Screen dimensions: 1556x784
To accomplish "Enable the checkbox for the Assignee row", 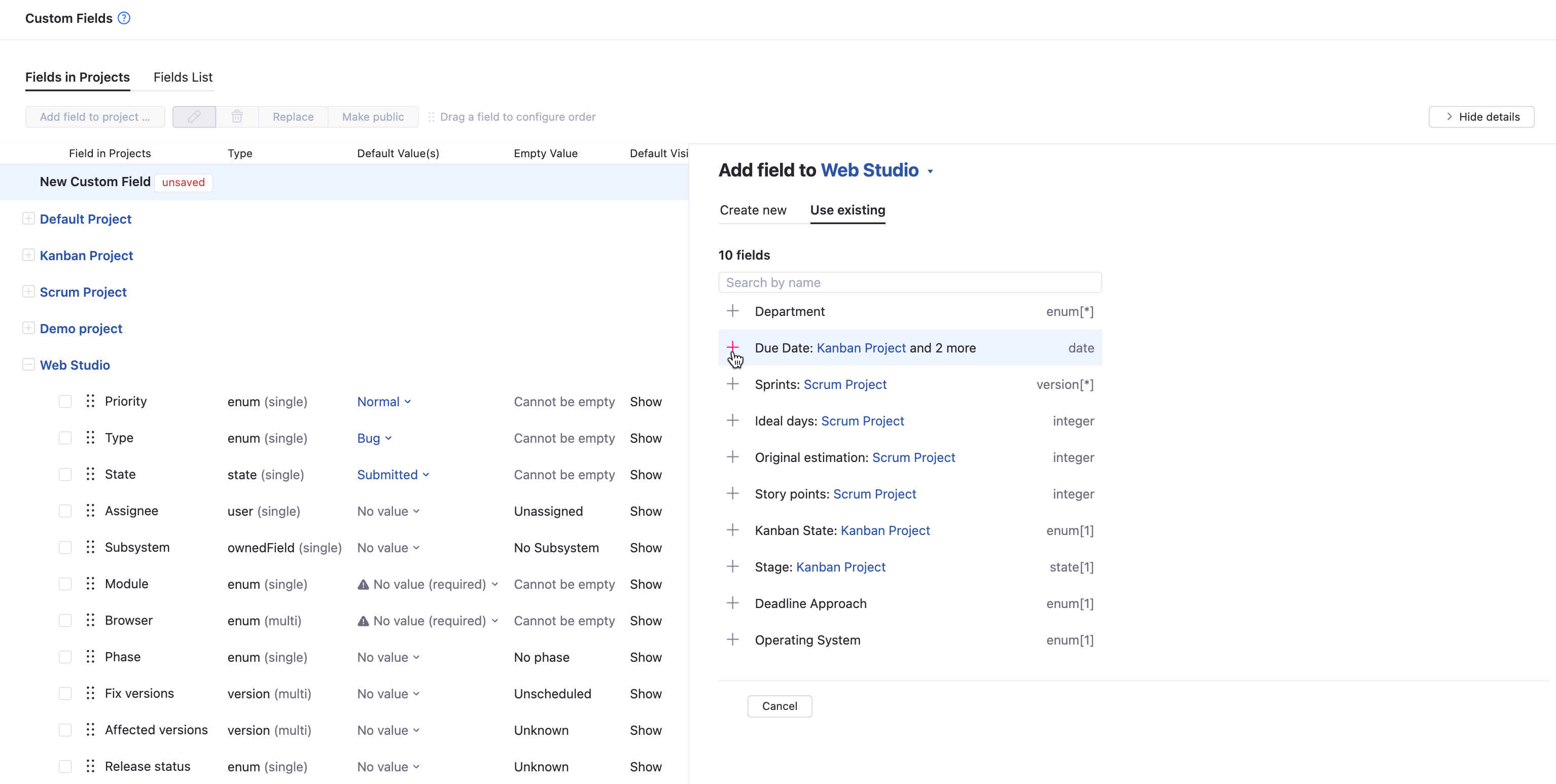I will [64, 510].
